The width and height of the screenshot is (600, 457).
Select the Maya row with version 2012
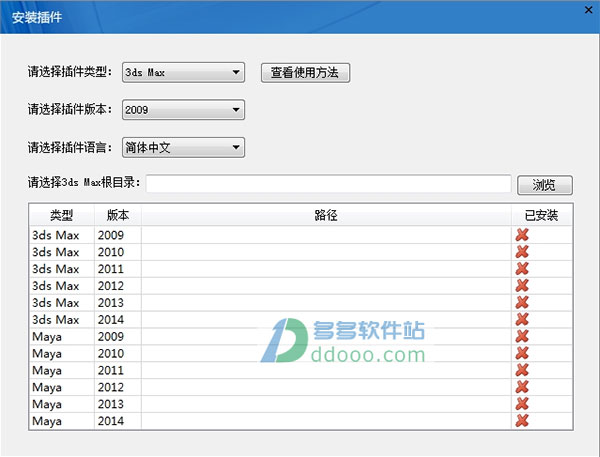click(x=301, y=387)
